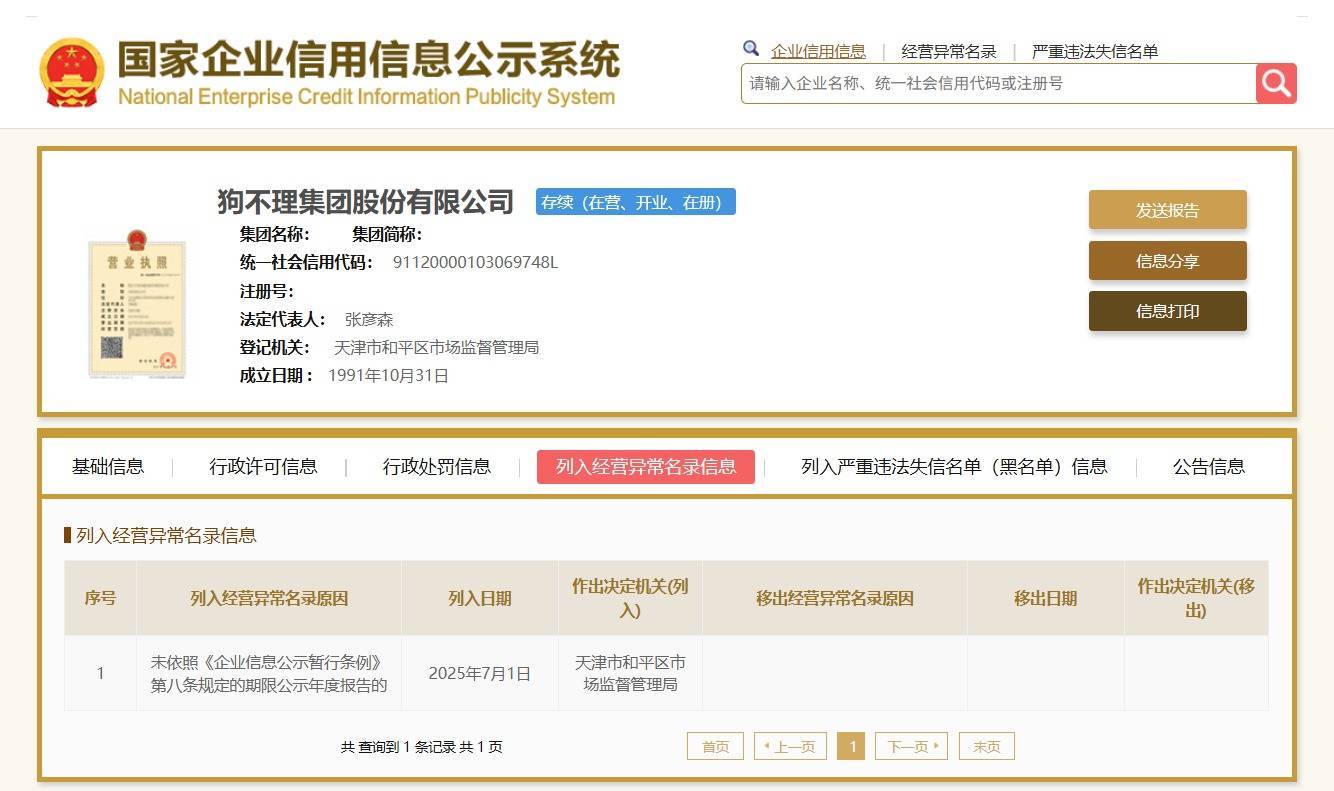Select page number 1 in pagination

click(851, 745)
